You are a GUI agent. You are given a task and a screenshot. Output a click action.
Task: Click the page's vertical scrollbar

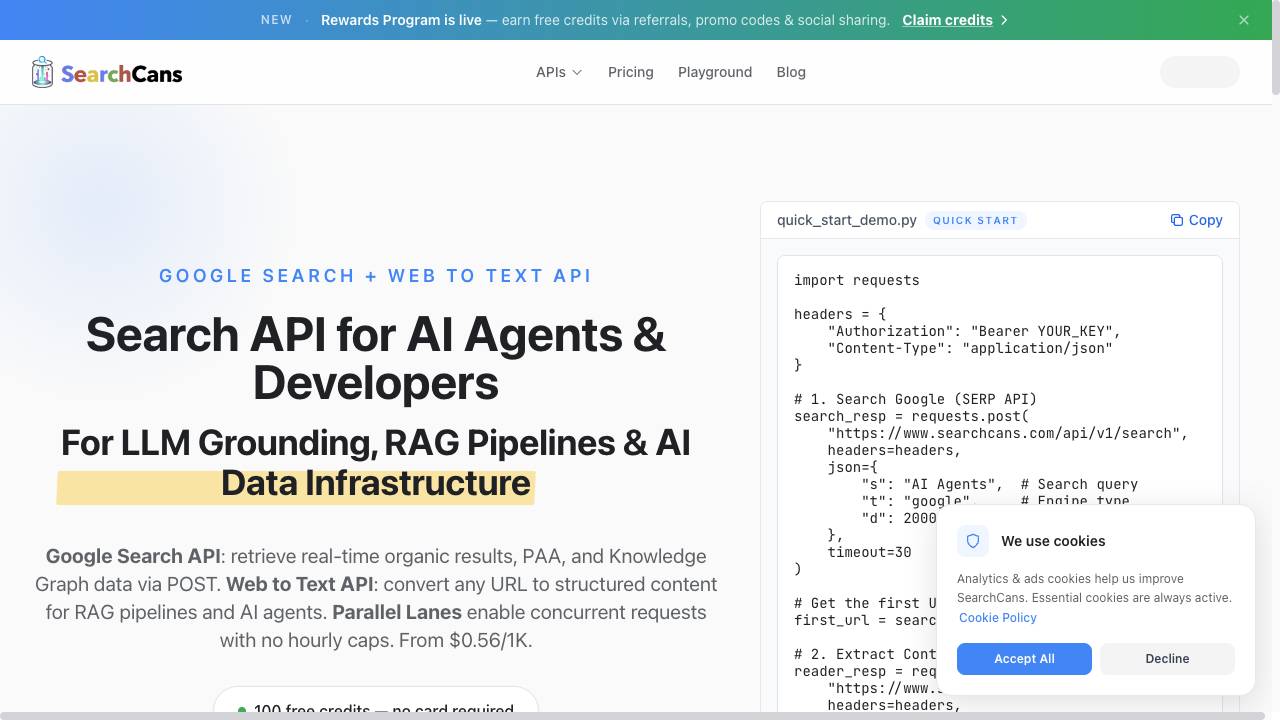pos(1275,48)
